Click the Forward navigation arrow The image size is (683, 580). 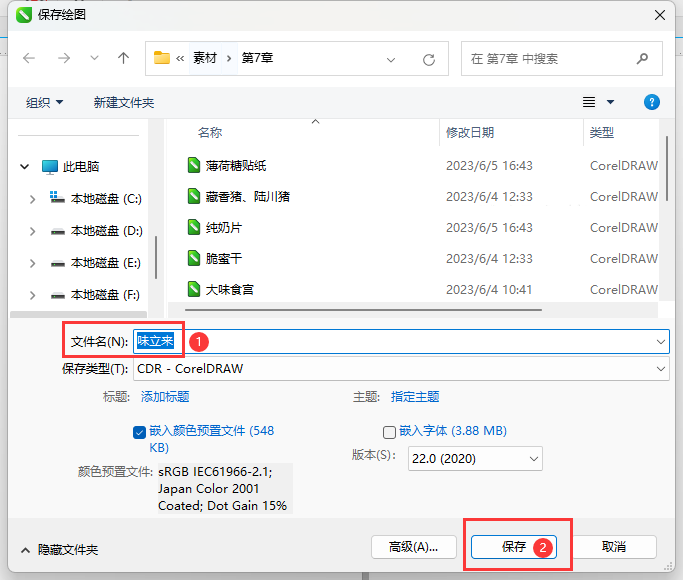pyautogui.click(x=64, y=58)
